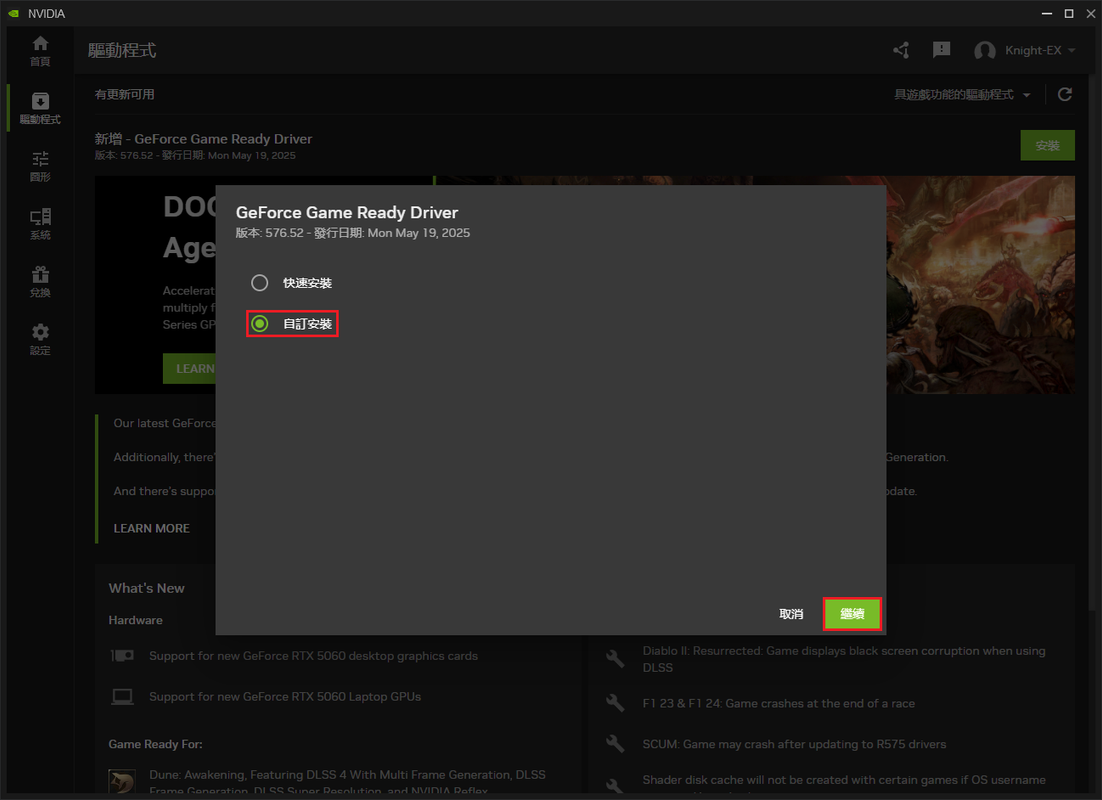Click the refresh drivers icon
Screen dimensions: 1102x800
(1065, 94)
